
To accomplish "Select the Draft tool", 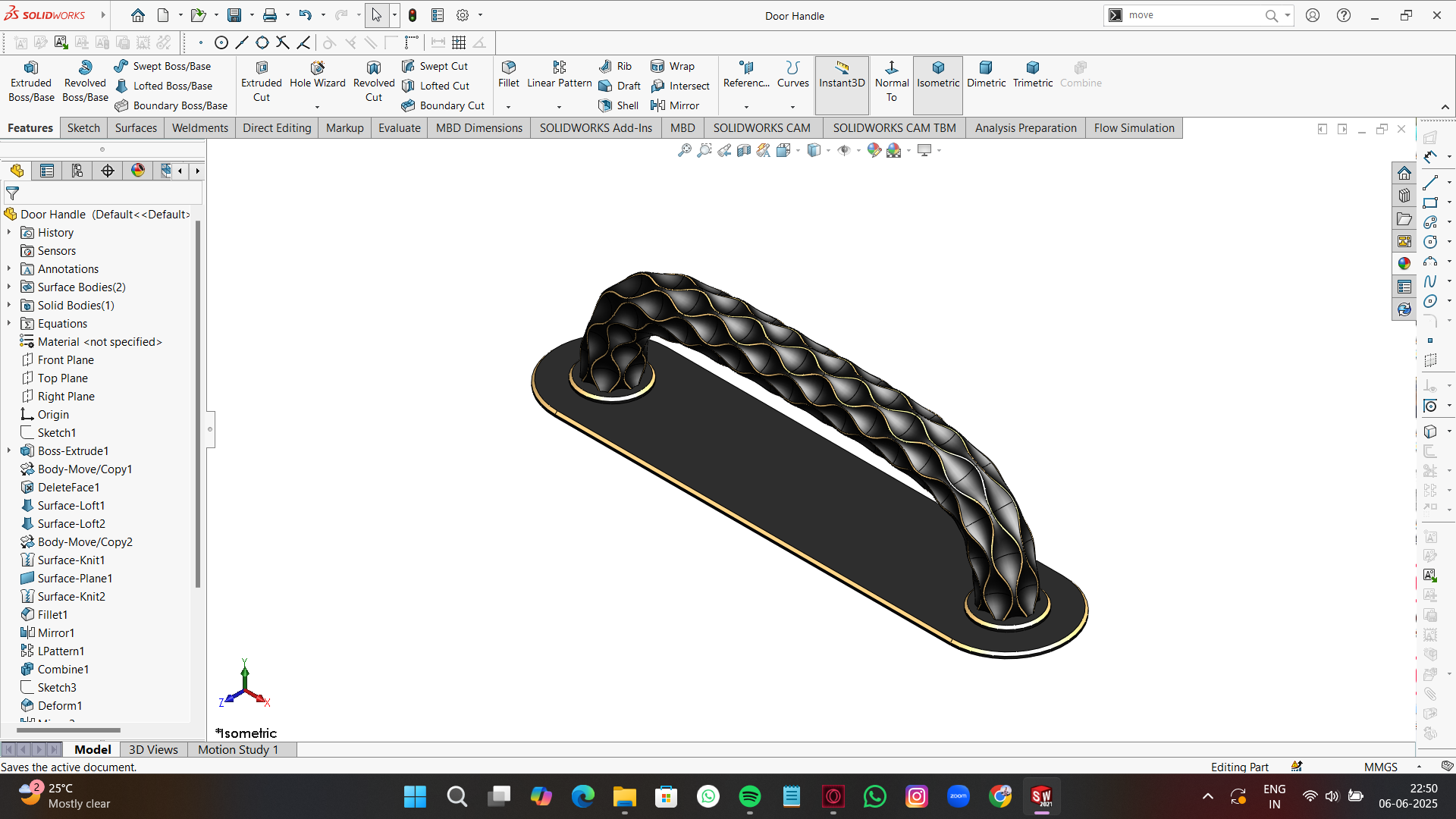I will (x=620, y=86).
